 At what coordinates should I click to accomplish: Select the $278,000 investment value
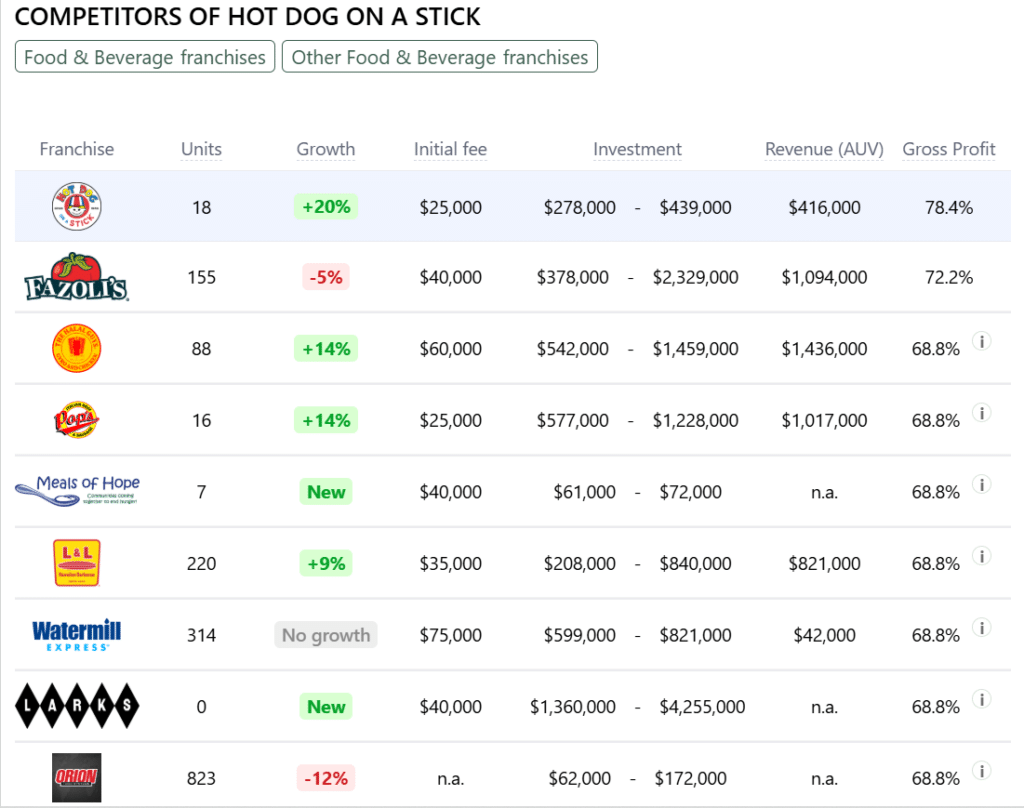click(x=580, y=208)
